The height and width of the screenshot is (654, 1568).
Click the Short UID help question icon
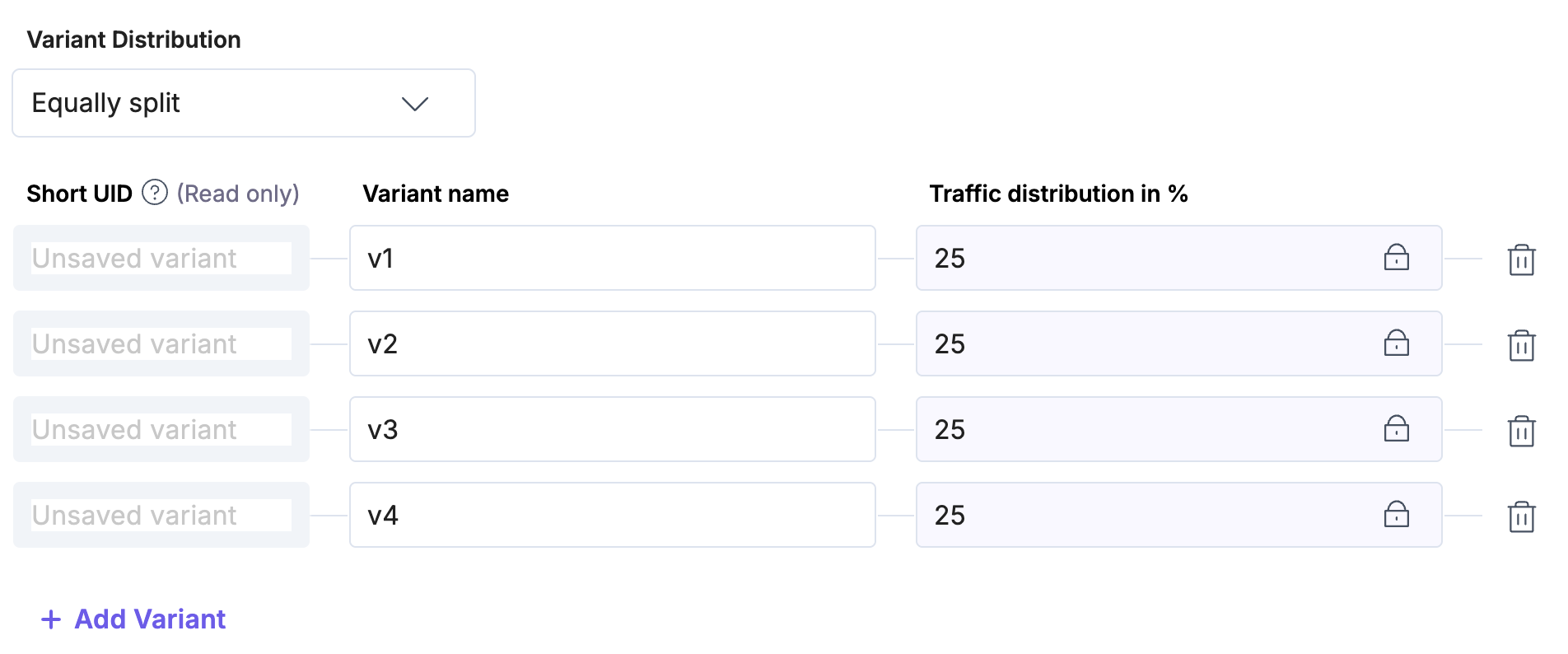155,193
